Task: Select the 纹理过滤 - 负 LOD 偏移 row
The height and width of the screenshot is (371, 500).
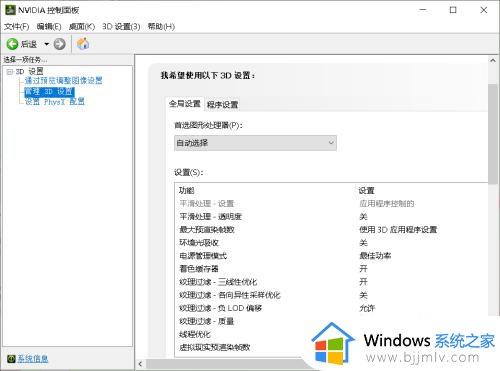Action: (x=332, y=308)
